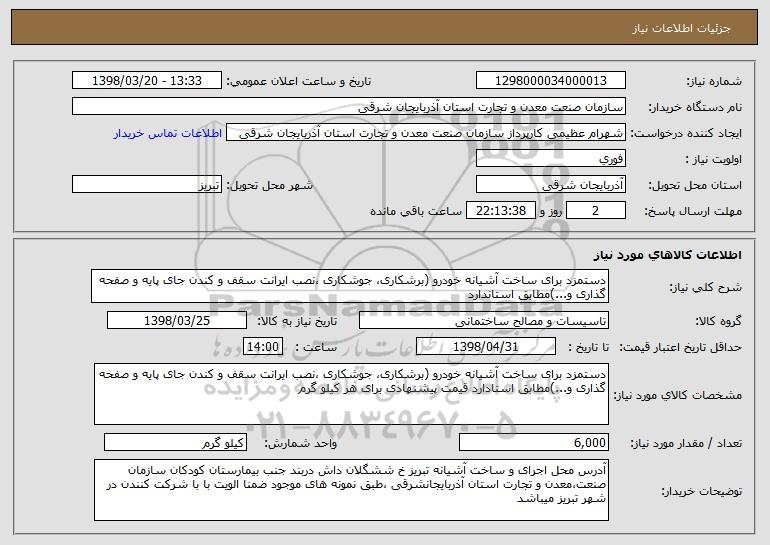The image size is (770, 545).
Task: Open the اطلاعات تماس خریدار link
Action: tap(168, 133)
